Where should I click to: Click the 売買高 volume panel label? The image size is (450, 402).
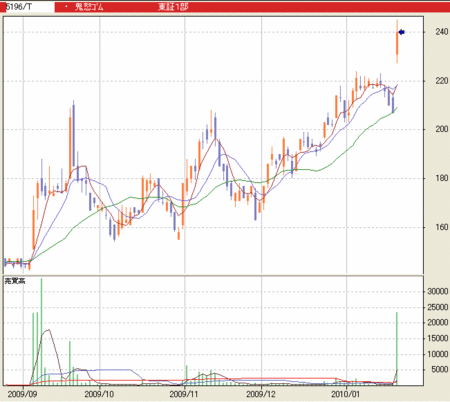pyautogui.click(x=15, y=281)
